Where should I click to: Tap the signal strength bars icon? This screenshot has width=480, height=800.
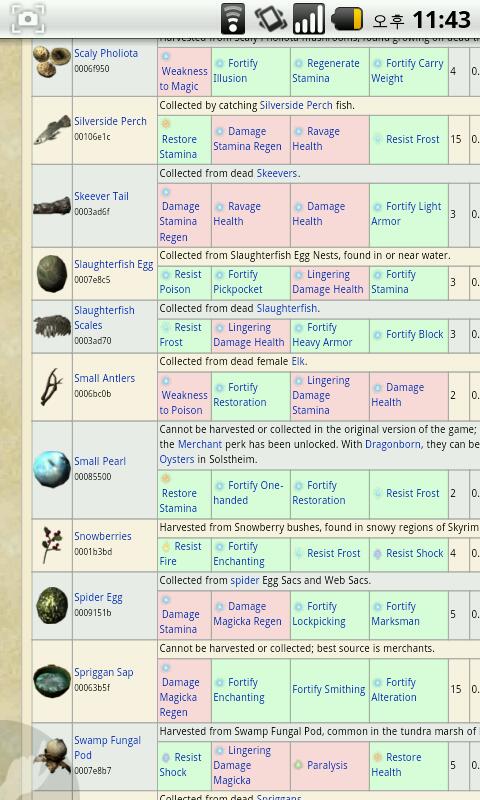pos(309,19)
